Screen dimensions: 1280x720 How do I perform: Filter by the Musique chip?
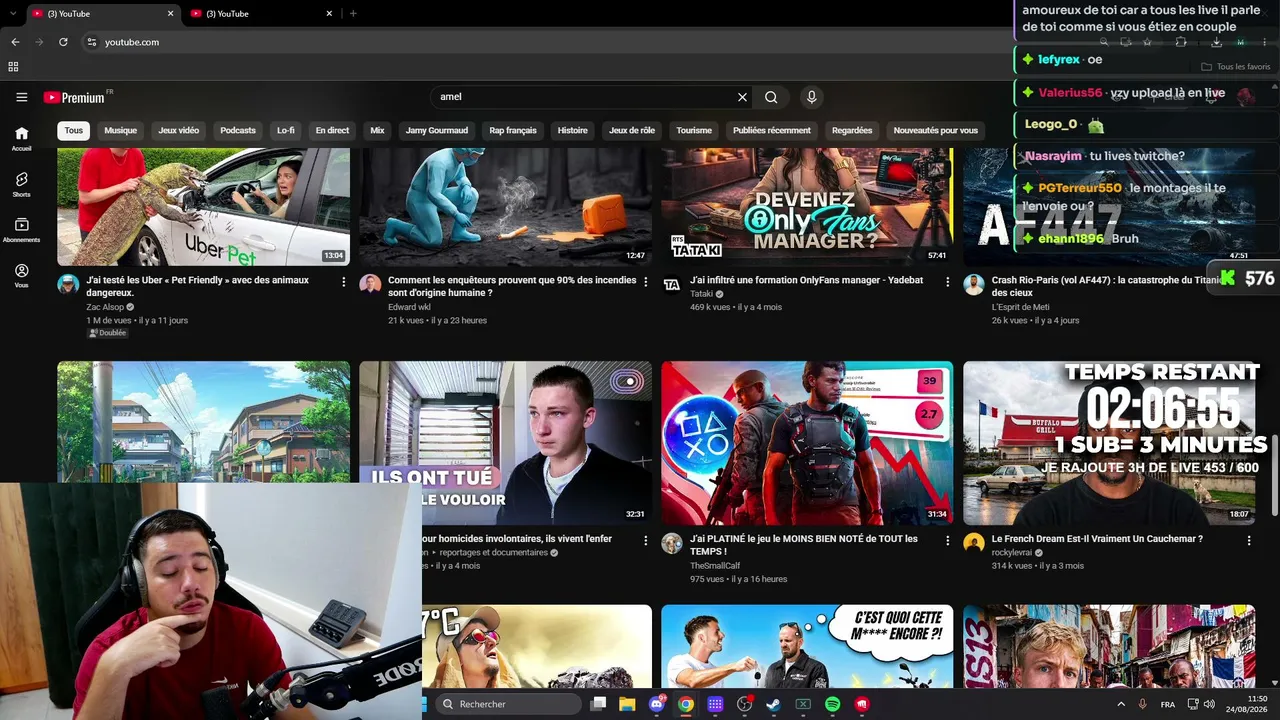click(121, 130)
